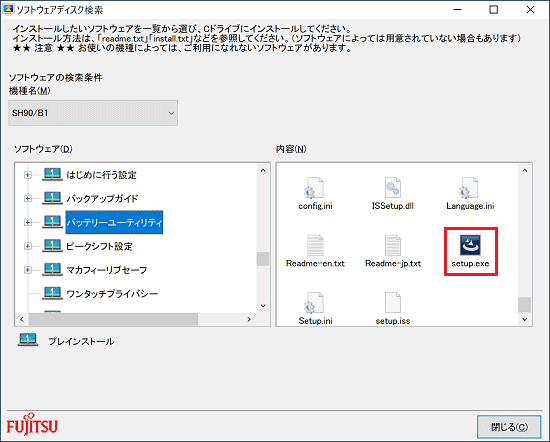Select the ピークシフト設定 tree item
Image resolution: width=550 pixels, height=442 pixels.
coord(99,246)
